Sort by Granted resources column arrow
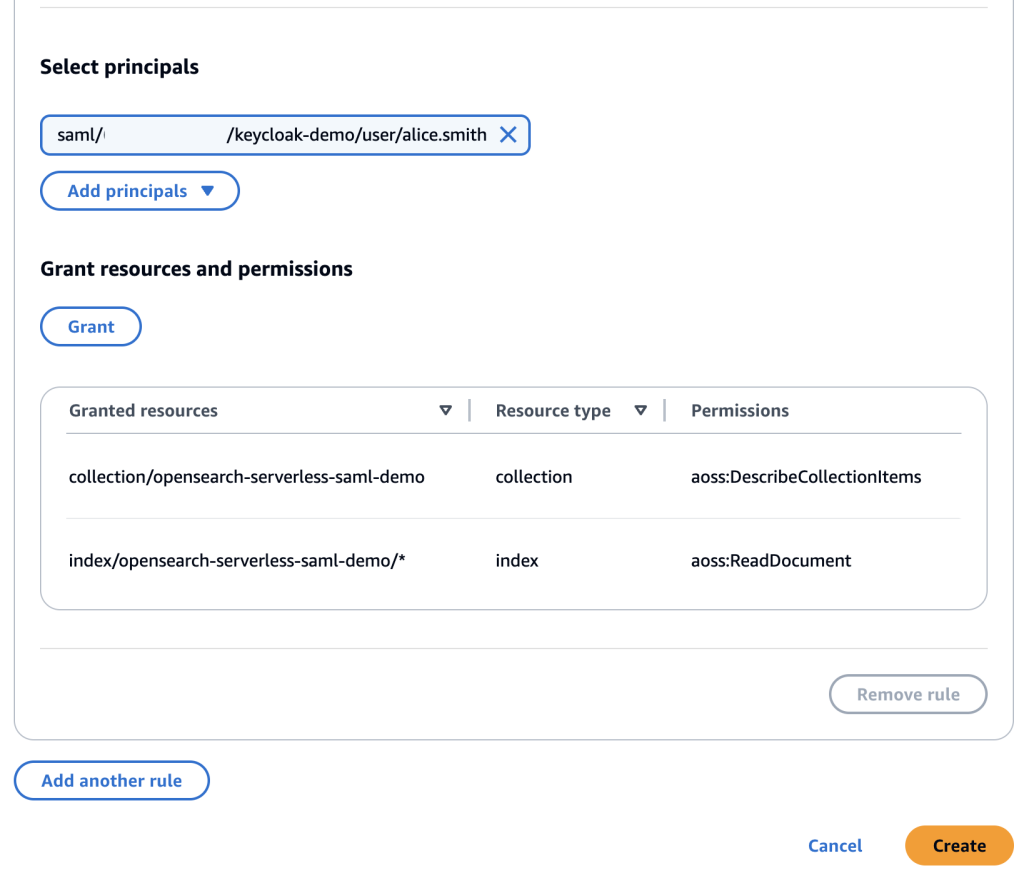1024x873 pixels. pyautogui.click(x=446, y=411)
